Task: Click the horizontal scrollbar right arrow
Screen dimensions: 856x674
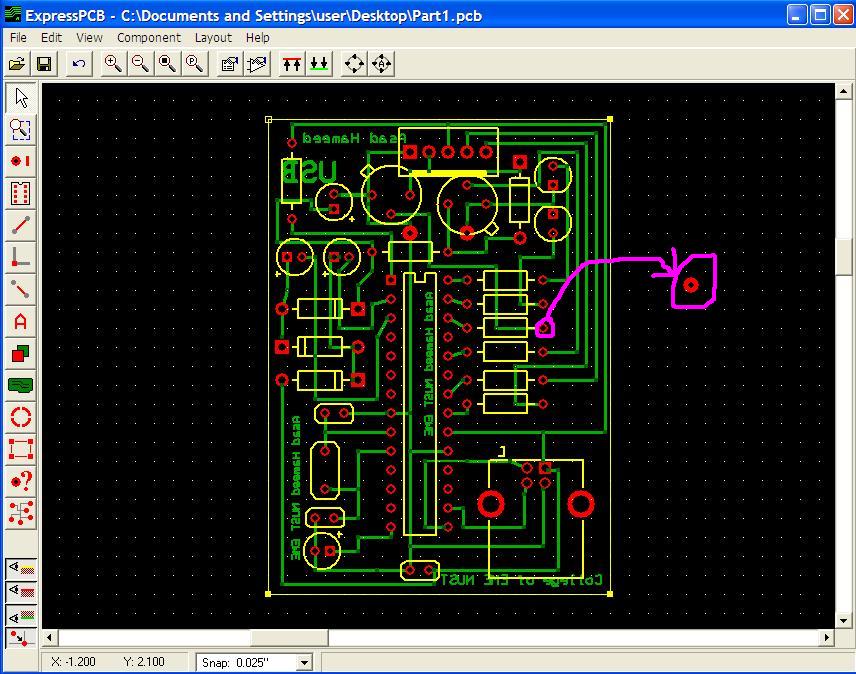Action: click(827, 637)
